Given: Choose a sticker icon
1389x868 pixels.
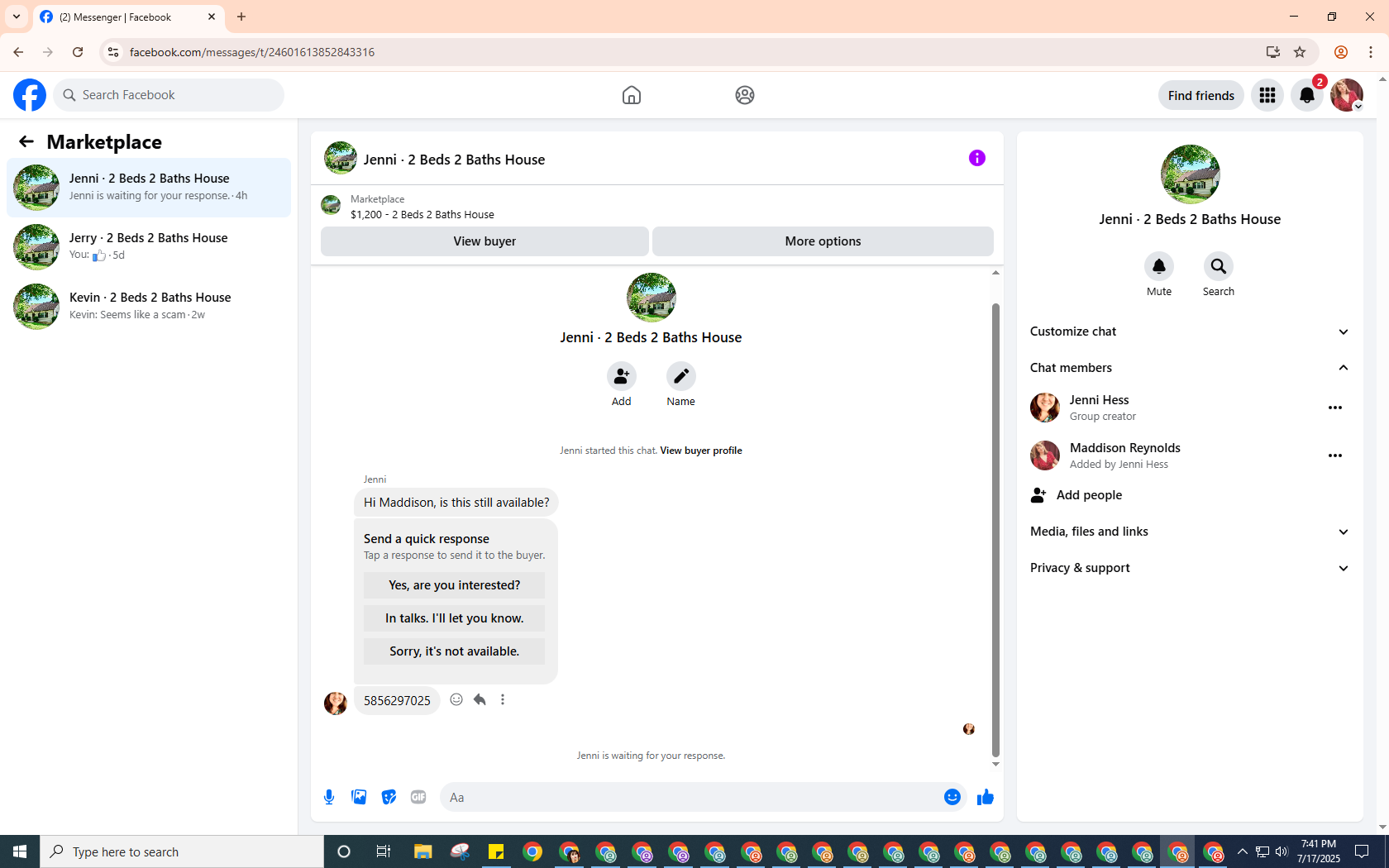Looking at the screenshot, I should pyautogui.click(x=389, y=797).
